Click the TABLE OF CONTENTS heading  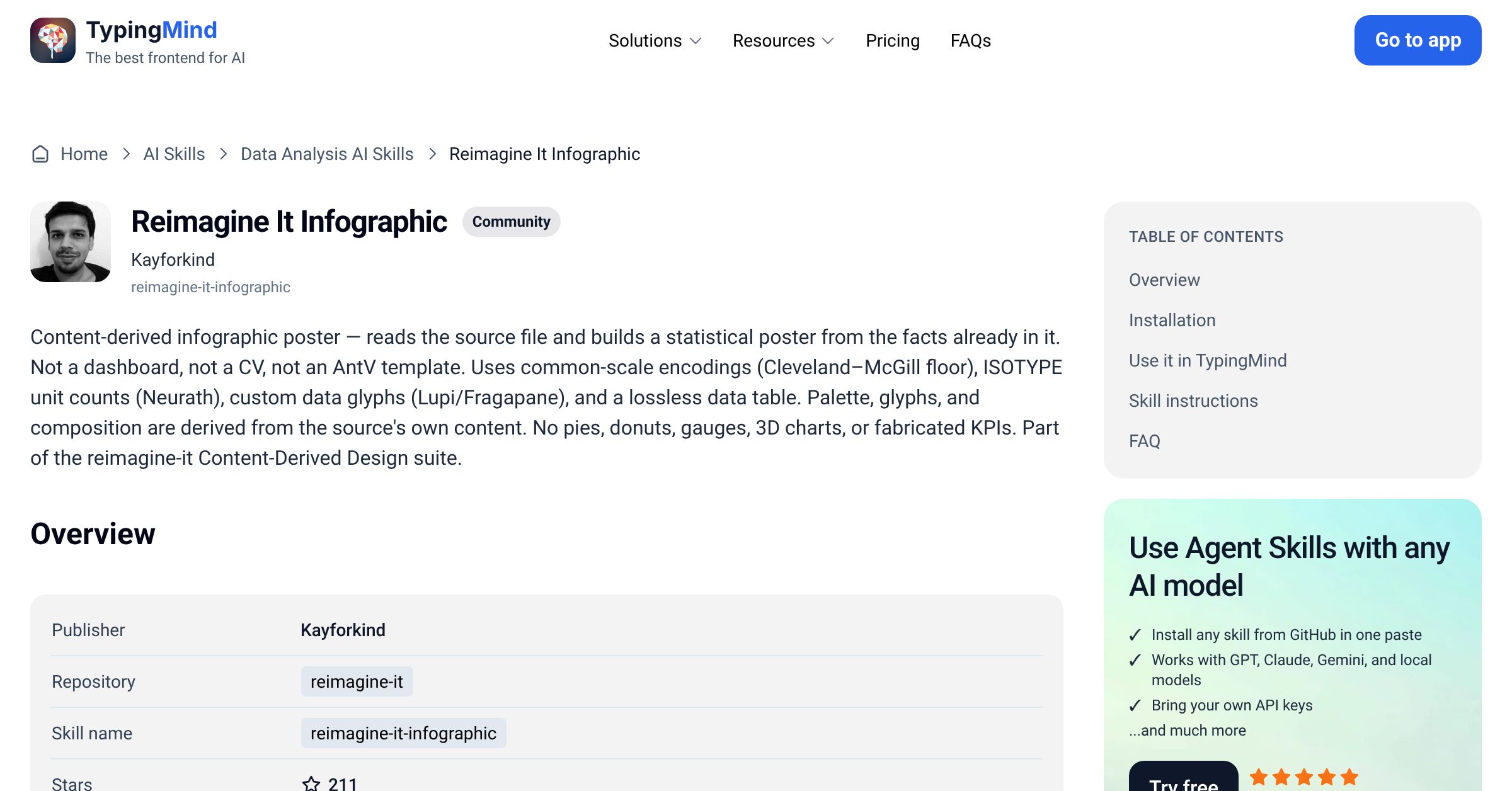(x=1206, y=237)
